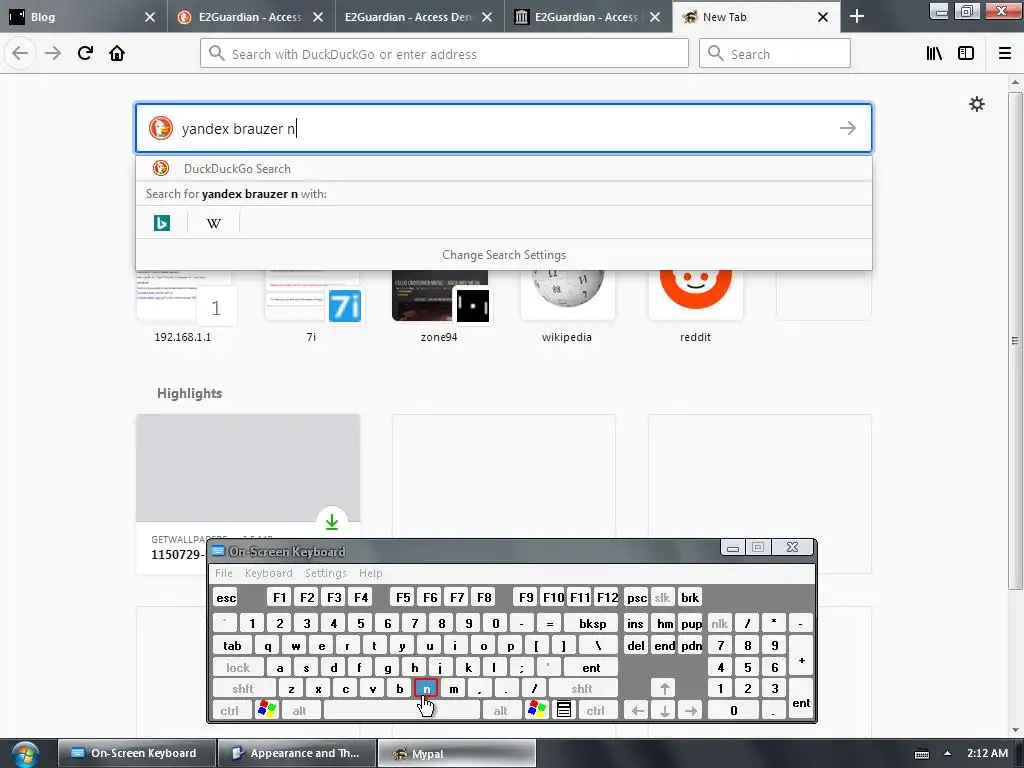This screenshot has width=1024, height=768.
Task: Open Appearance and Themes taskbar item
Action: click(296, 754)
